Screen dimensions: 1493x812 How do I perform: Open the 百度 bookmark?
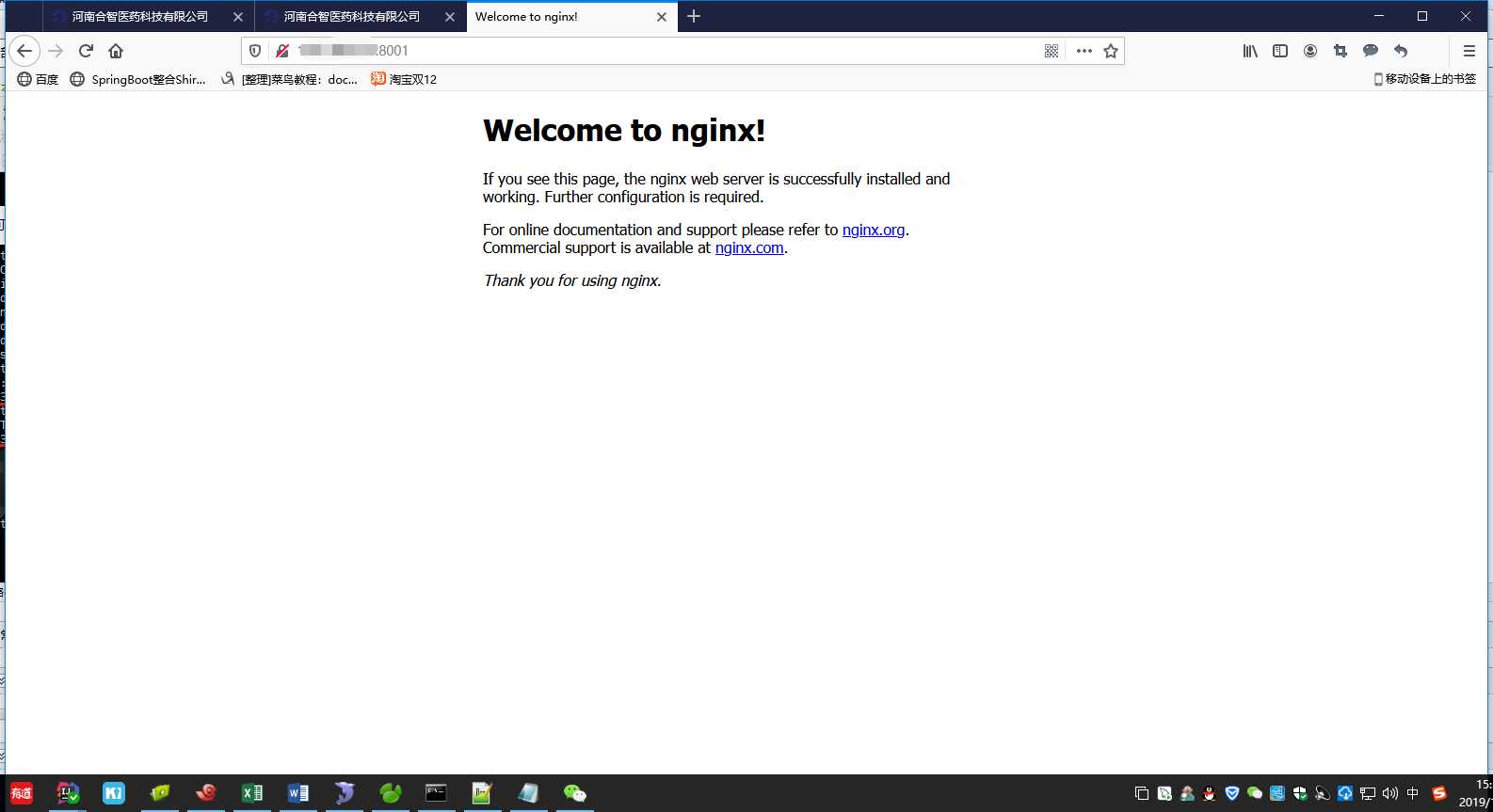pos(39,79)
